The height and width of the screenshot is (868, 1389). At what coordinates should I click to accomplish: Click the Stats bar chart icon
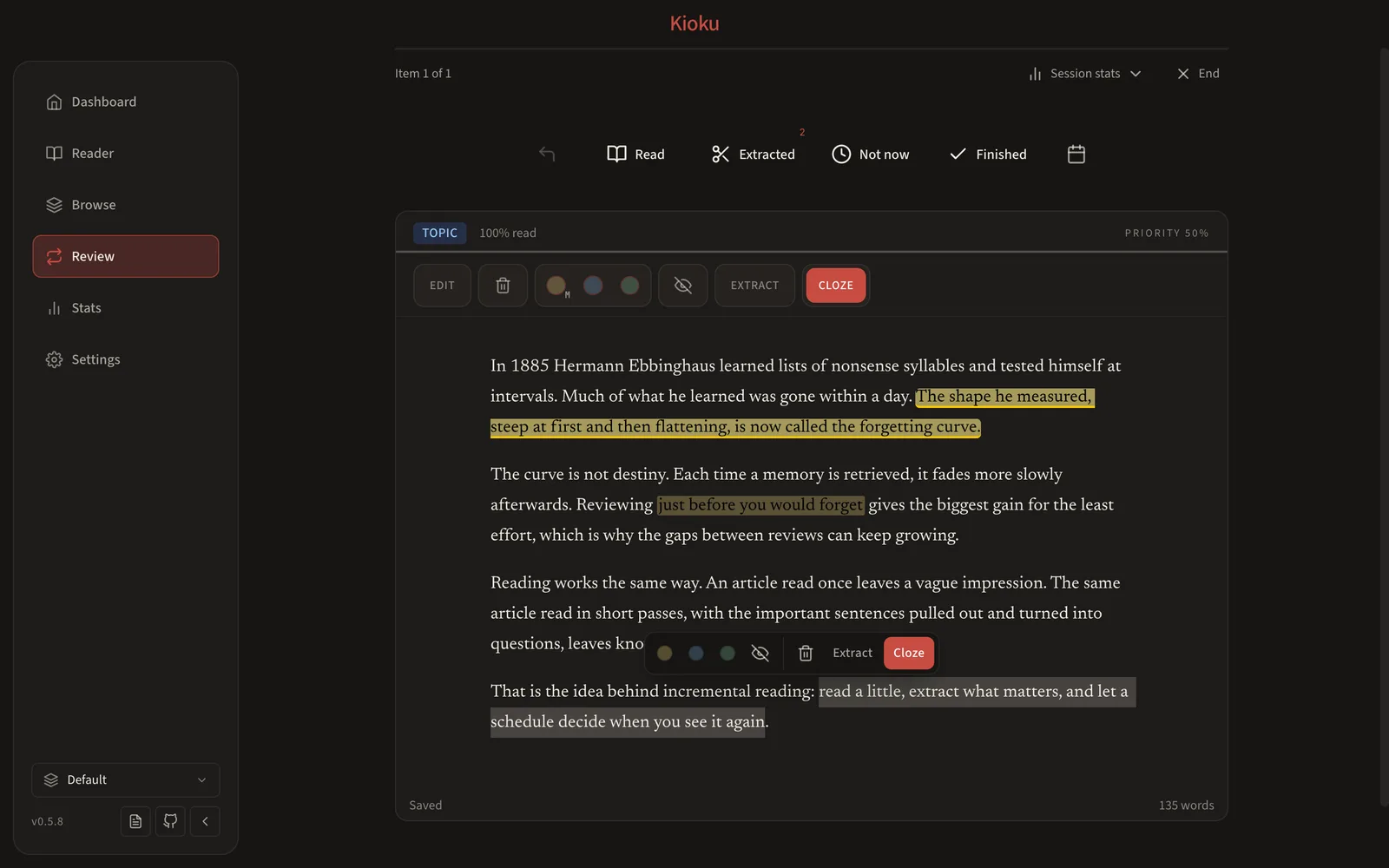pos(54,308)
